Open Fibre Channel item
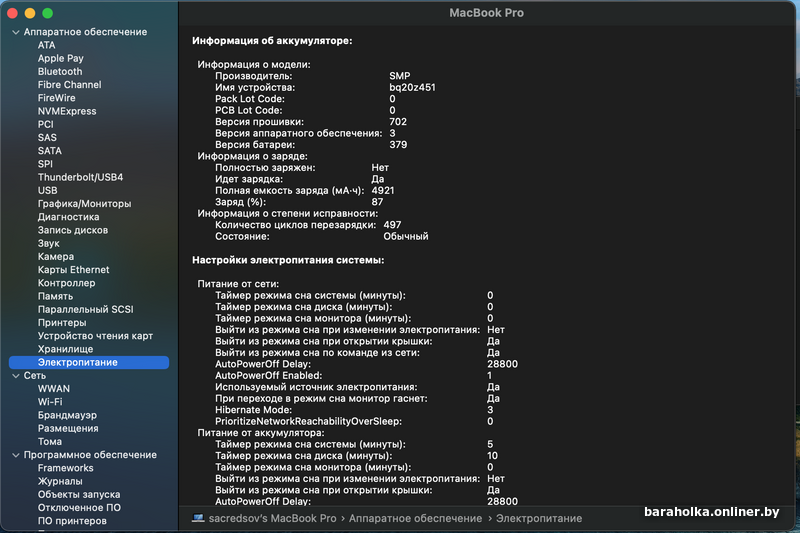Viewport: 800px width, 533px height. [x=69, y=85]
